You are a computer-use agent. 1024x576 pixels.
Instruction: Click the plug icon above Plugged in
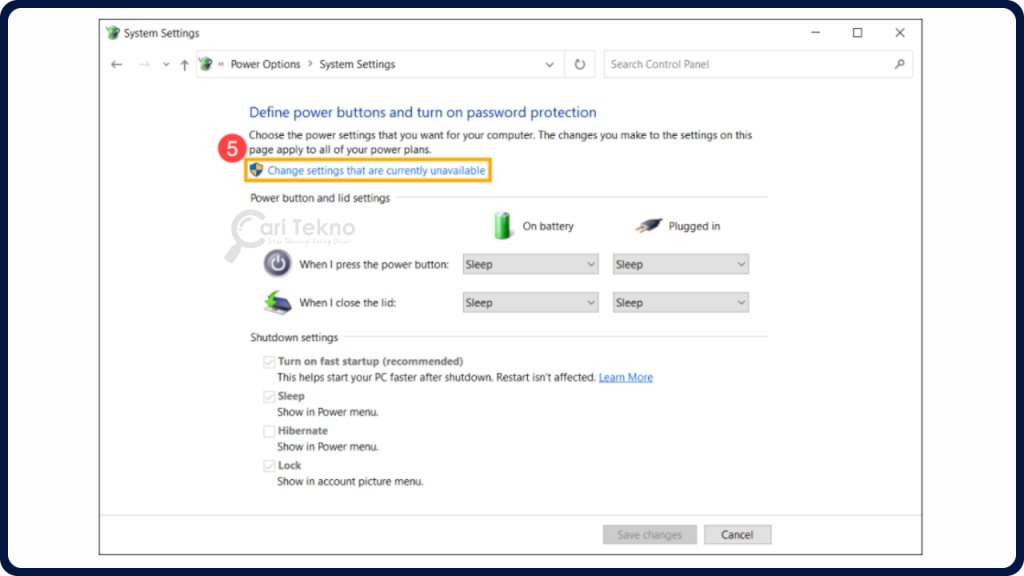[649, 224]
